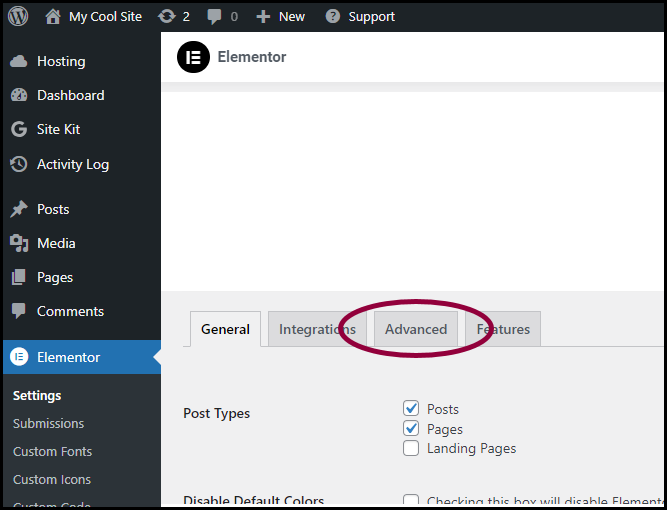
Task: Uncheck the Posts post type checkbox
Action: 411,408
